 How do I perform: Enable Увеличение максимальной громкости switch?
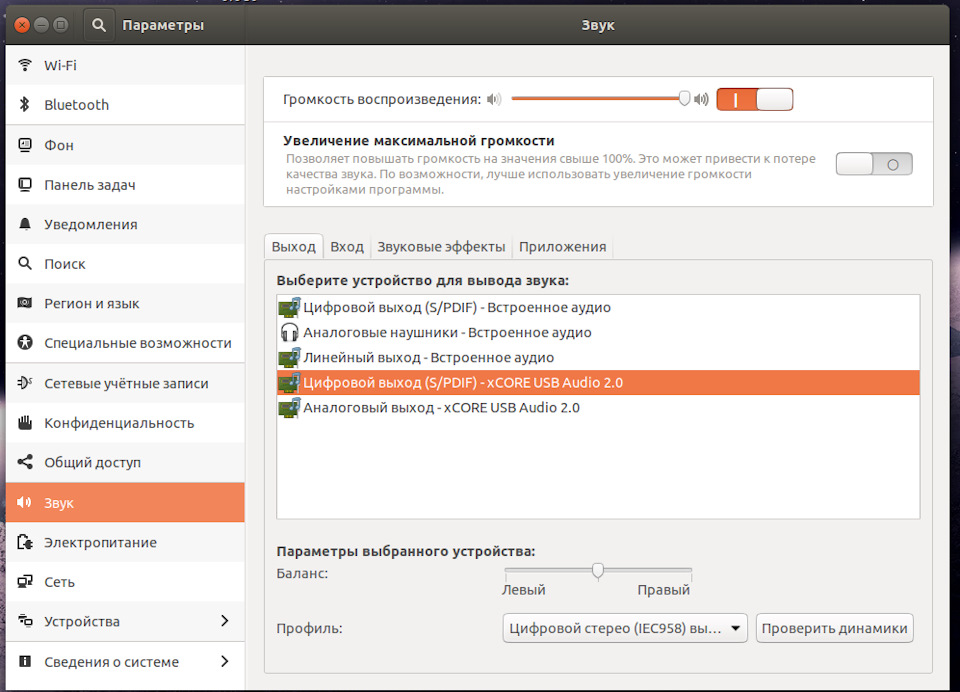click(x=874, y=164)
